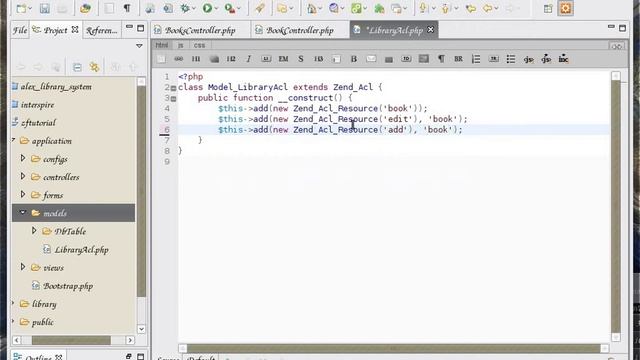Insert an H2 heading tag
640x360 pixels.
(231, 59)
